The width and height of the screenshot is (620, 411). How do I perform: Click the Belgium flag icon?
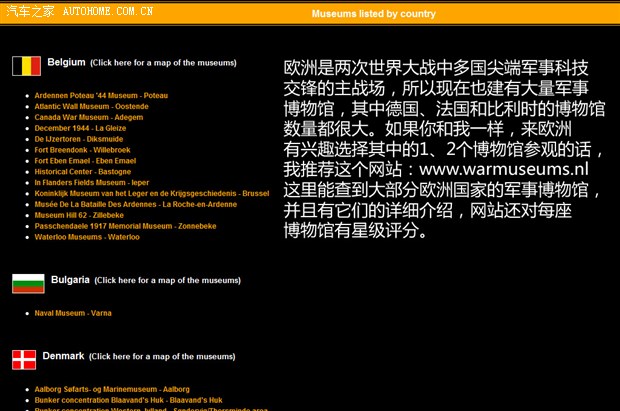[26, 66]
